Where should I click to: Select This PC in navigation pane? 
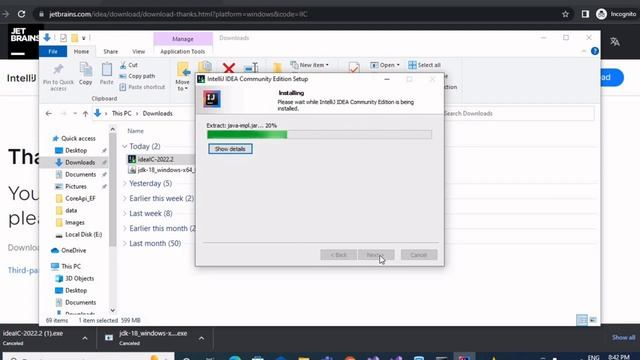(x=66, y=267)
